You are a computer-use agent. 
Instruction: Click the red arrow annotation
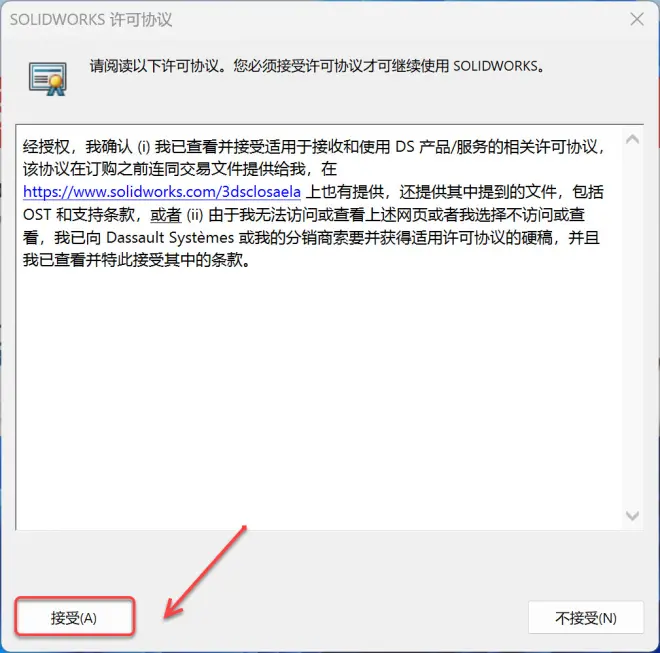pos(205,573)
